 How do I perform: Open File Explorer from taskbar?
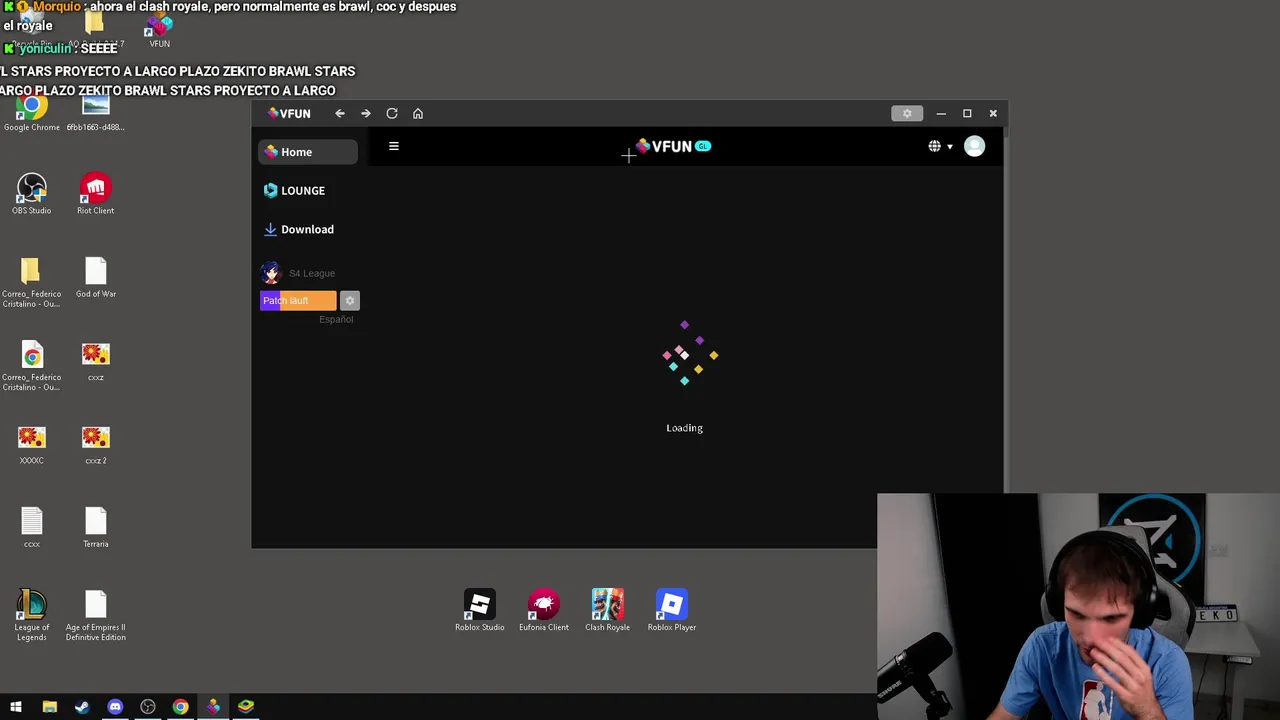49,707
